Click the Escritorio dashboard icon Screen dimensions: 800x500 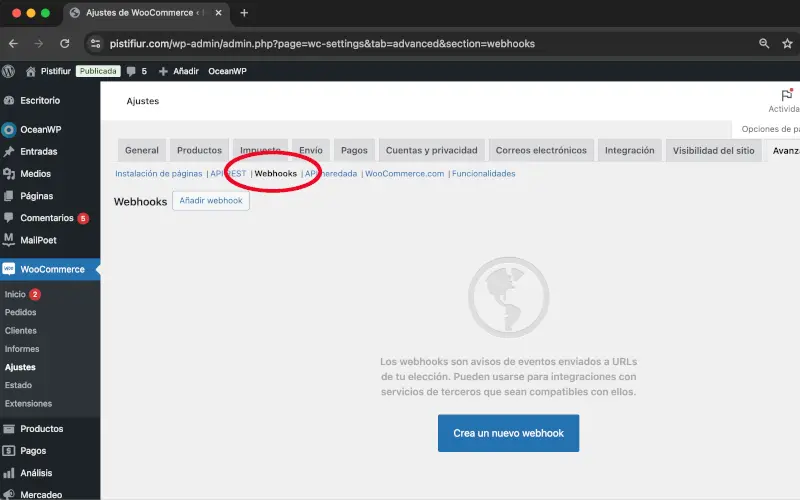click(9, 101)
